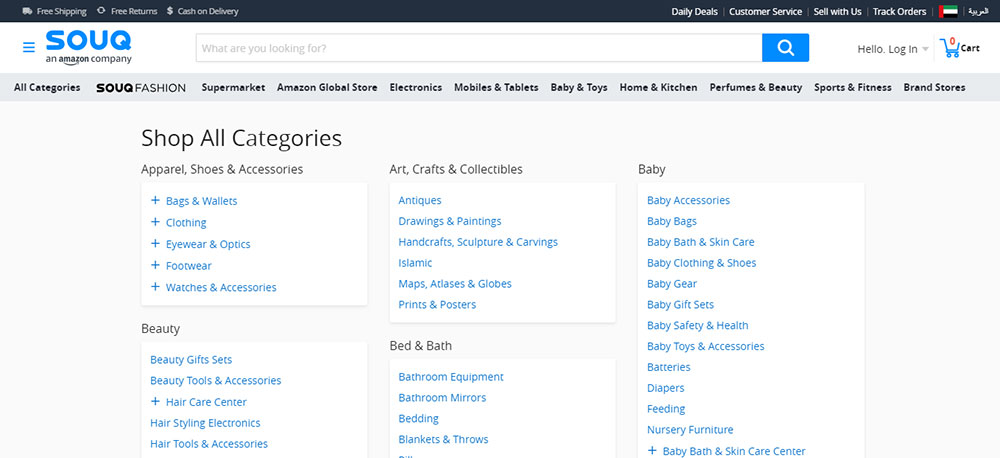1000x458 pixels.
Task: Expand the Bags & Wallets plus sign
Action: pyautogui.click(x=155, y=200)
